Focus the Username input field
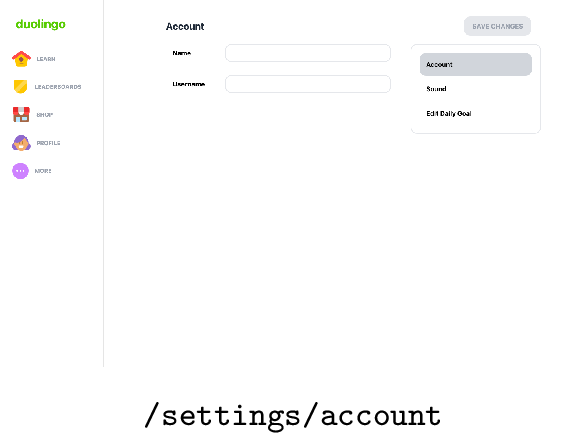587x433 pixels. click(x=308, y=84)
